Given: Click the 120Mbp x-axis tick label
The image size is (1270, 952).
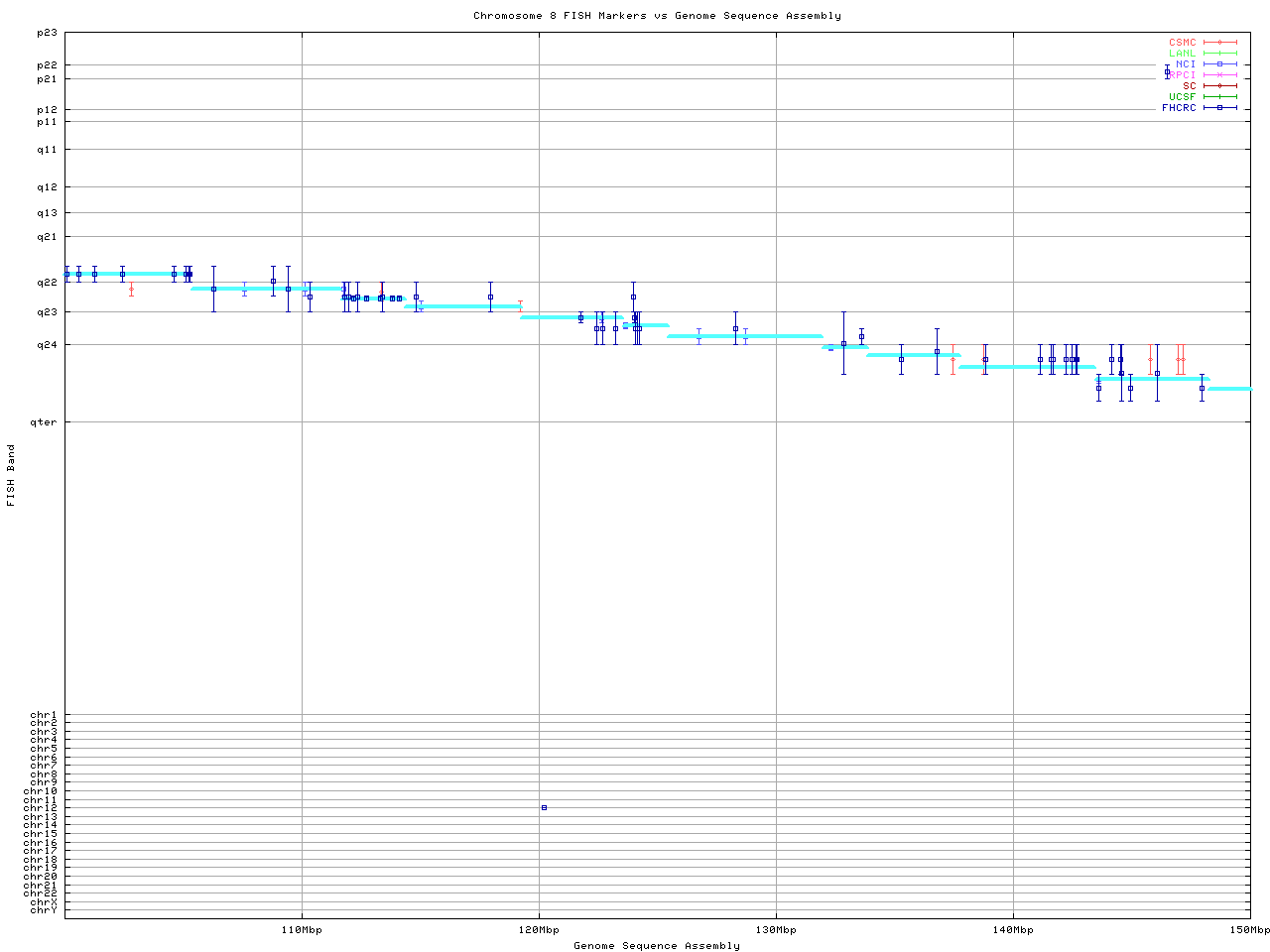Looking at the screenshot, I should (x=539, y=930).
